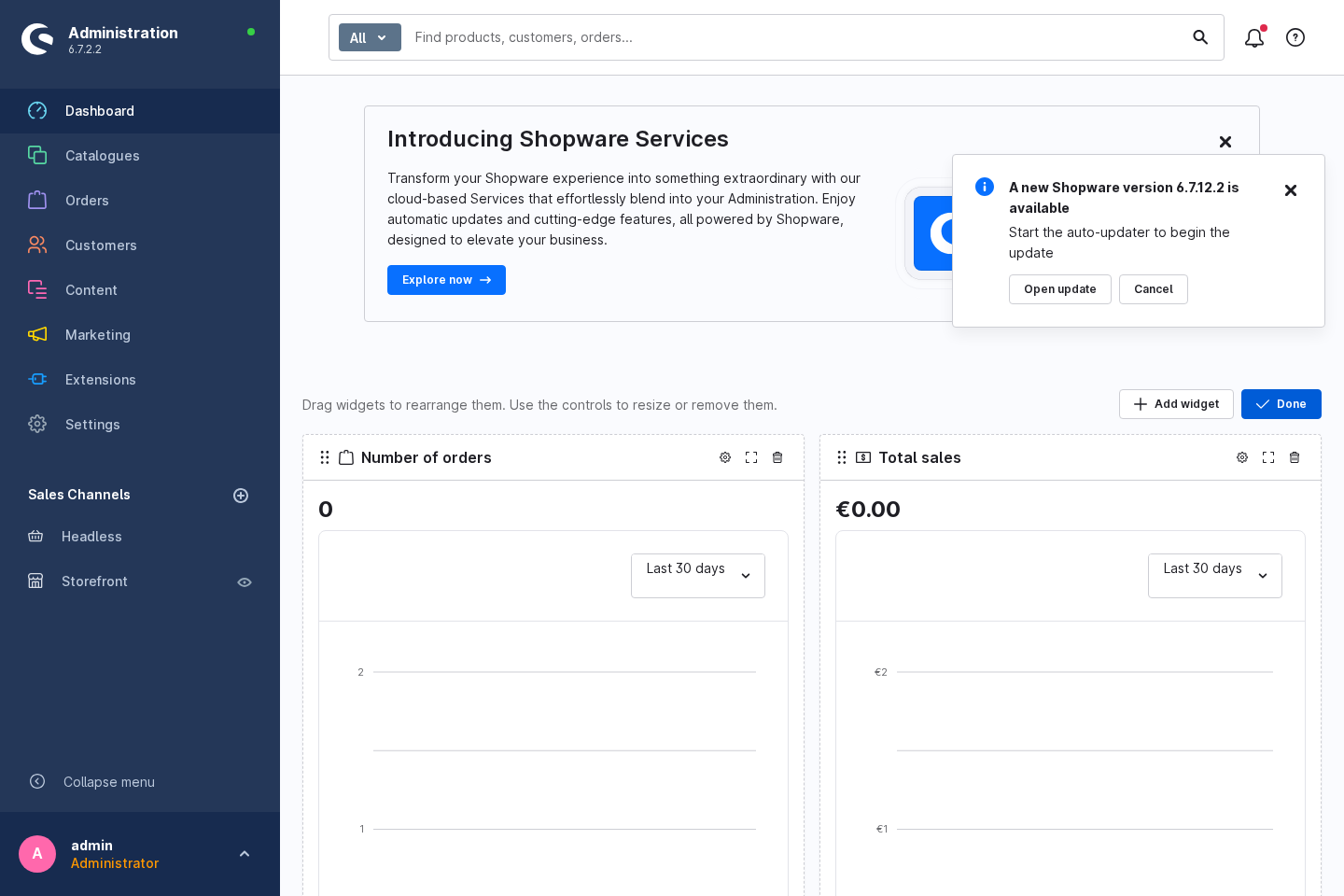Open settings of Number of orders widget
This screenshot has height=896, width=1344.
click(x=725, y=457)
